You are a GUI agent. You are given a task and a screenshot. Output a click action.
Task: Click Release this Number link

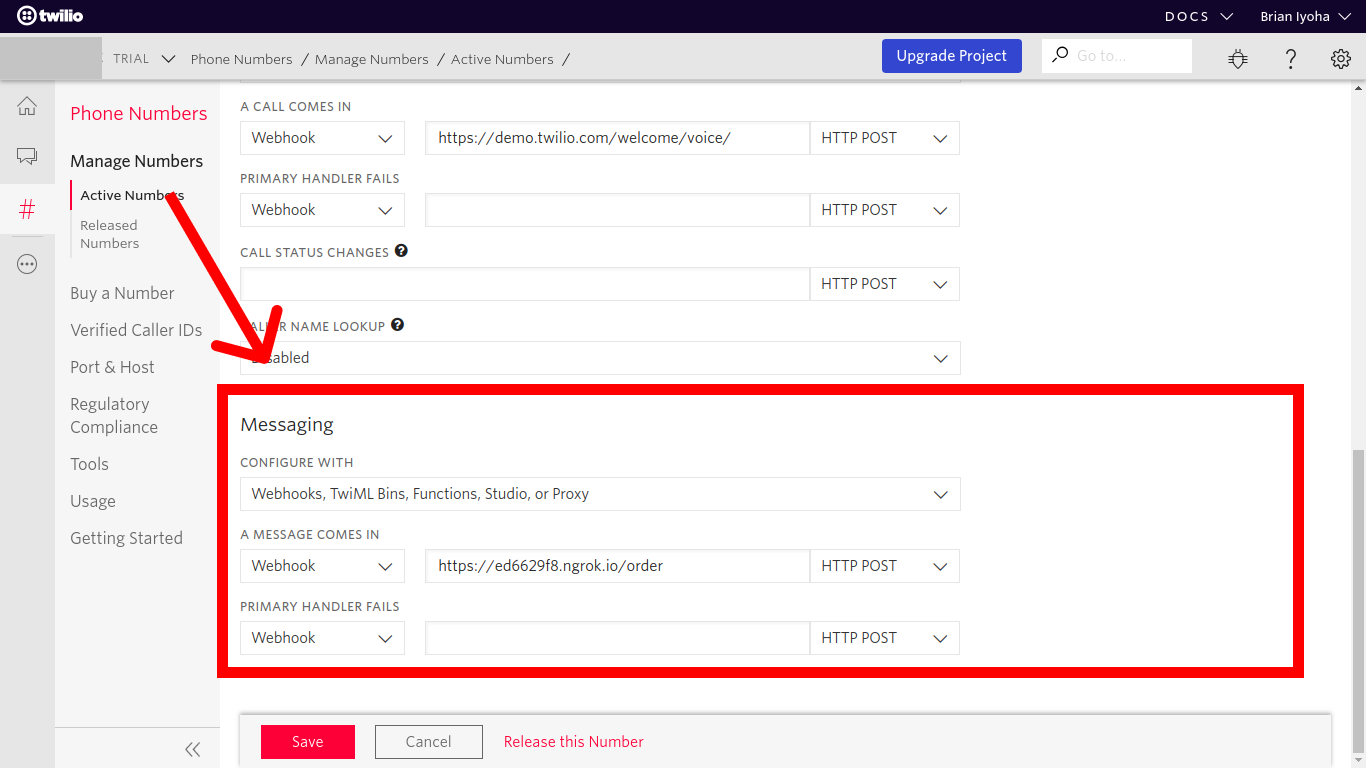click(574, 742)
